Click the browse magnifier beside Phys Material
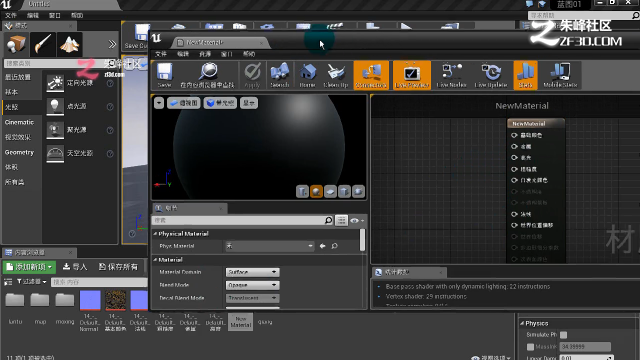640x360 pixels. point(334,246)
